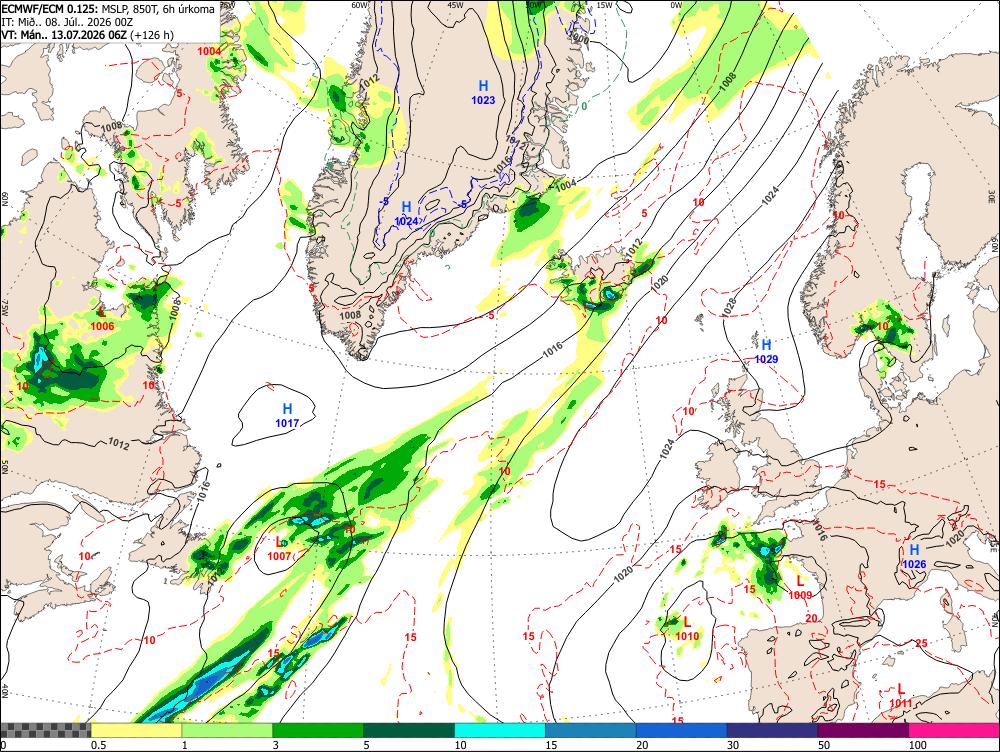
Task: Select the 'L 1009' low over southern France
Action: [x=800, y=588]
